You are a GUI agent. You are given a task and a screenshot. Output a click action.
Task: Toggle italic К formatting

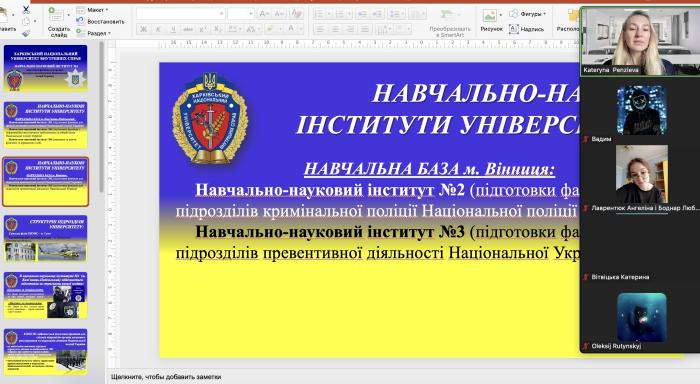[158, 29]
